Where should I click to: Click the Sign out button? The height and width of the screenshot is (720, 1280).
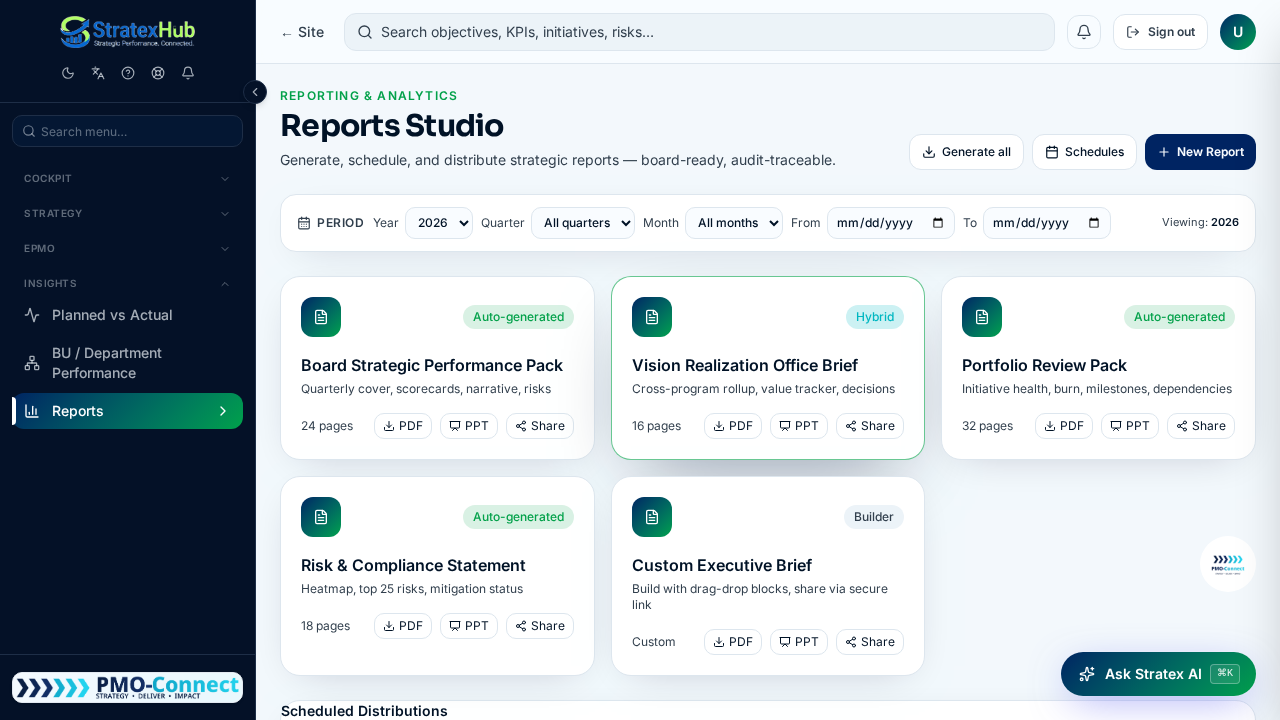[1160, 32]
